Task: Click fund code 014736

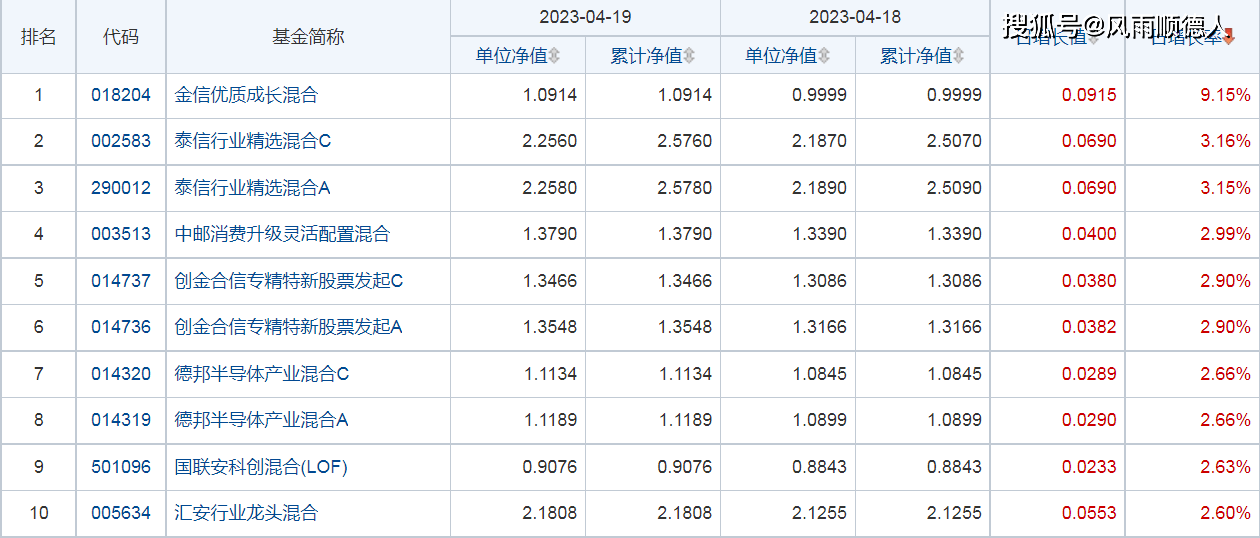Action: pyautogui.click(x=121, y=327)
